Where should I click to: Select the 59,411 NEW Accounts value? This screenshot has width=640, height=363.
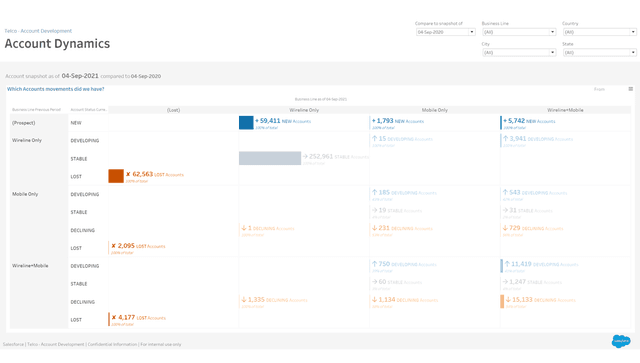(x=283, y=121)
